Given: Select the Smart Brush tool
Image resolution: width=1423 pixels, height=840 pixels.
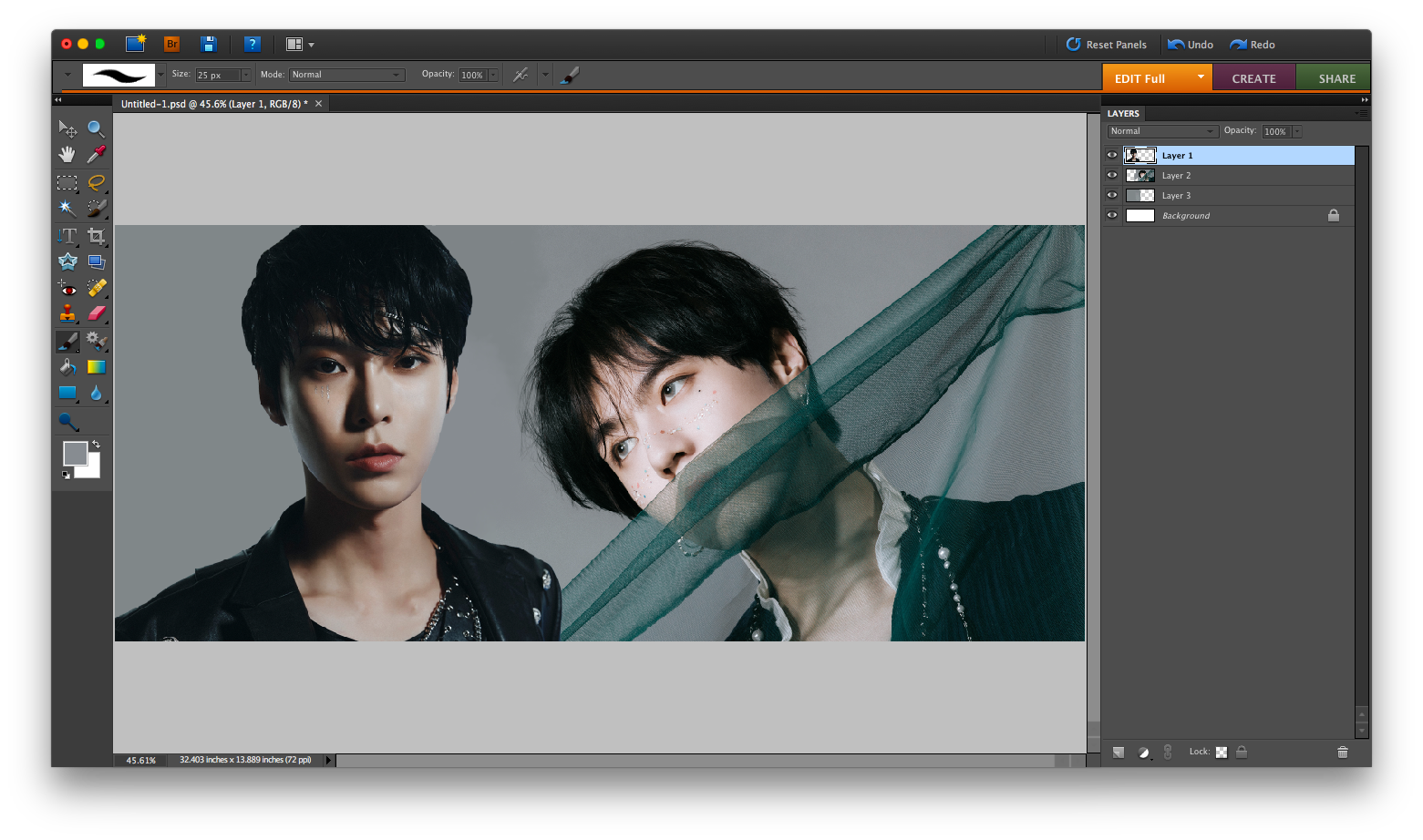Looking at the screenshot, I should 96,342.
